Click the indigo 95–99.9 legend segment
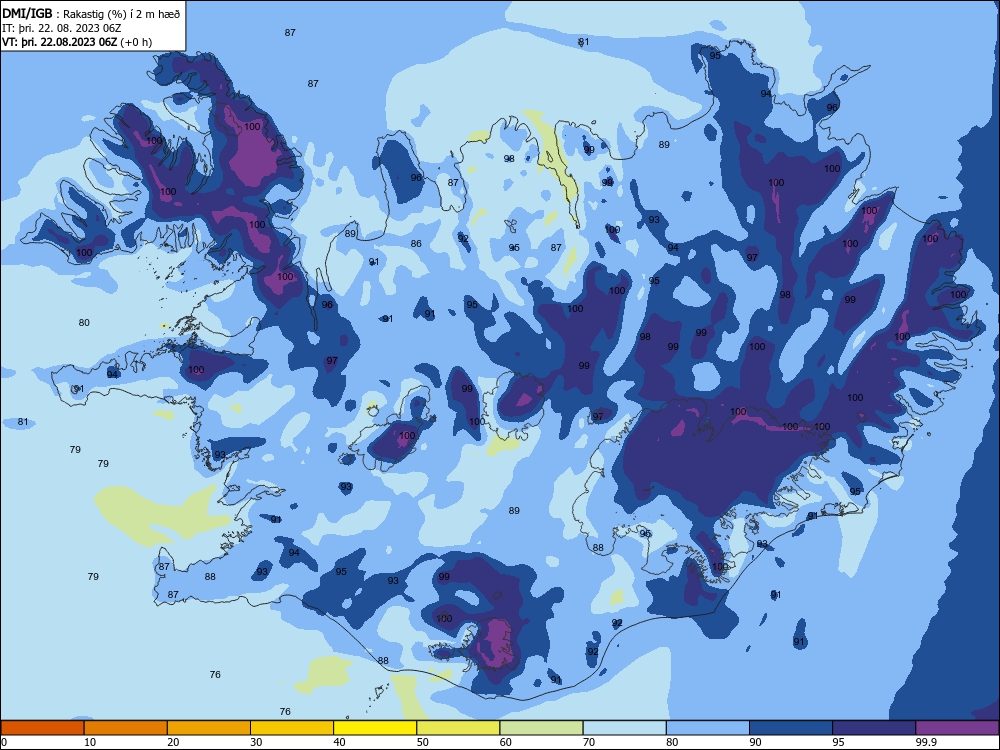 (874, 728)
